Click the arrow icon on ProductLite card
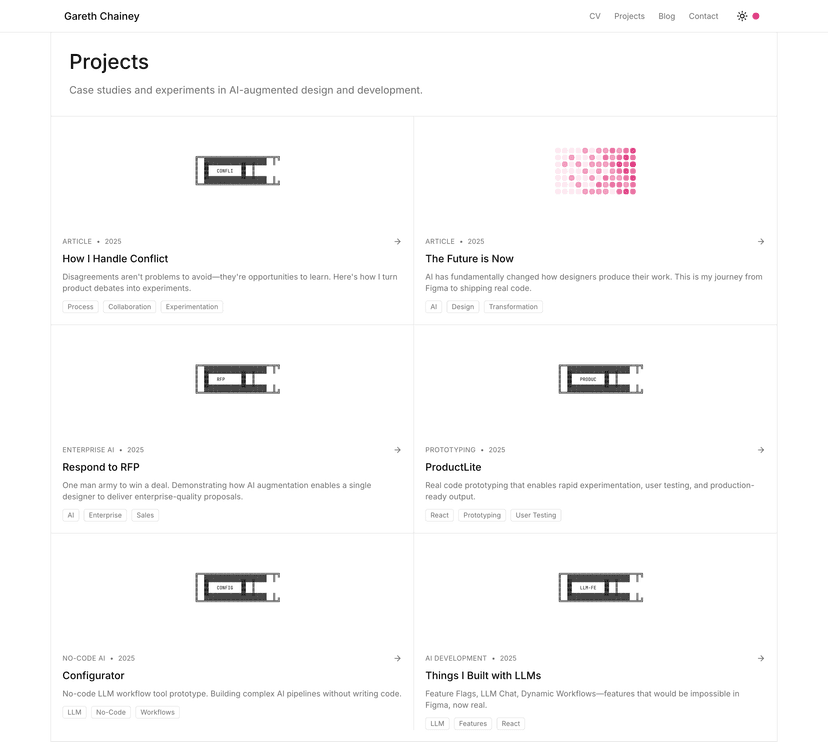The height and width of the screenshot is (742, 828). click(x=761, y=450)
